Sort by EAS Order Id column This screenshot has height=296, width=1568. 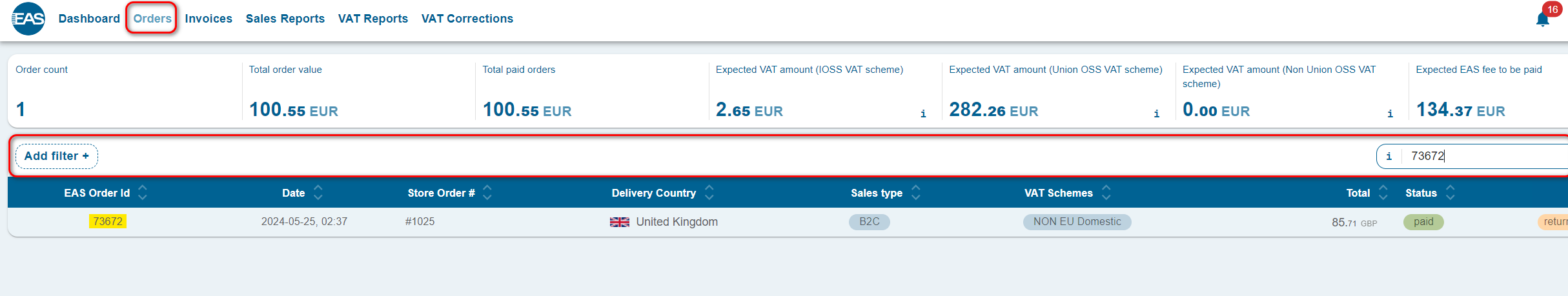143,193
